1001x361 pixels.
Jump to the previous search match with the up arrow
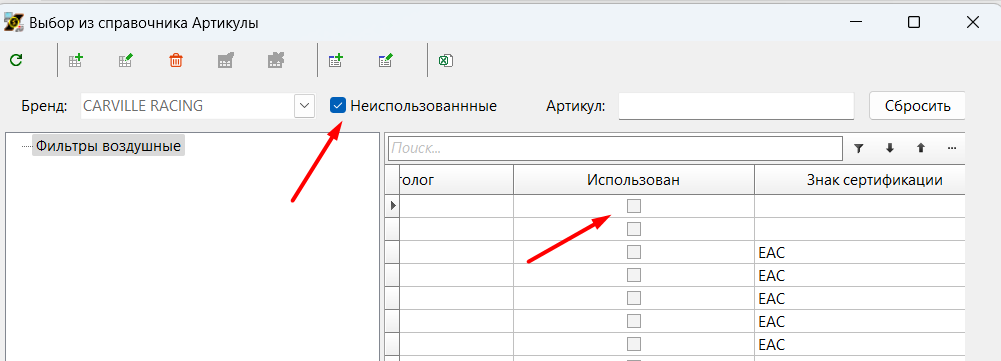pyautogui.click(x=921, y=148)
